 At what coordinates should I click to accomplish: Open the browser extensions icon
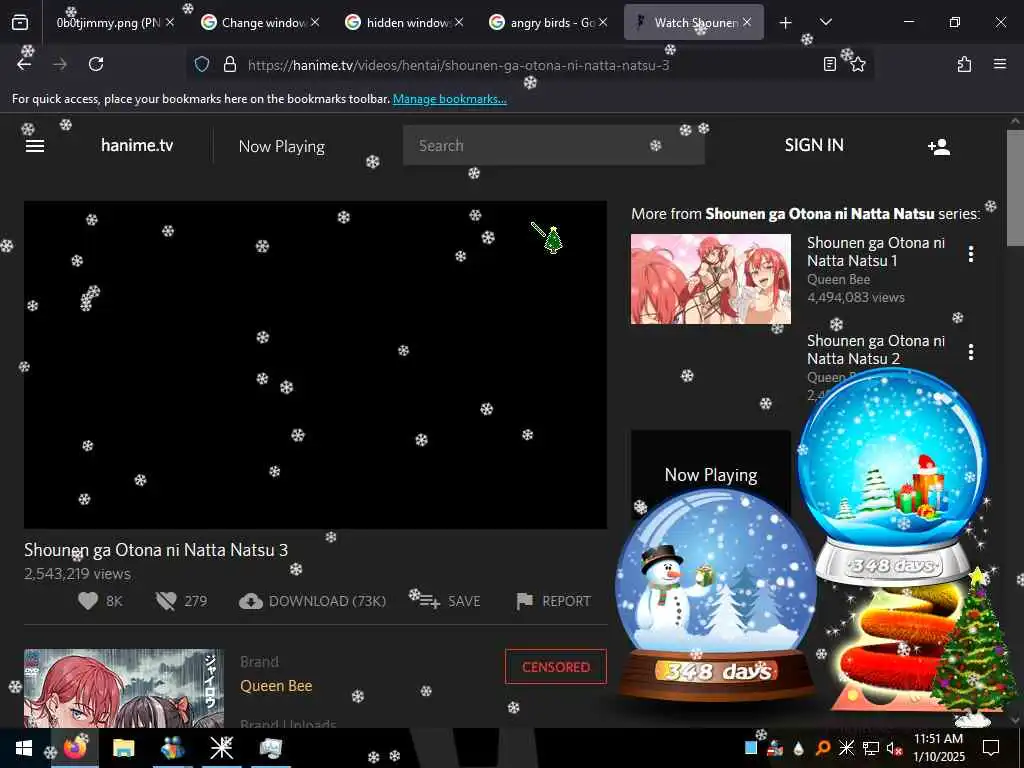click(964, 64)
